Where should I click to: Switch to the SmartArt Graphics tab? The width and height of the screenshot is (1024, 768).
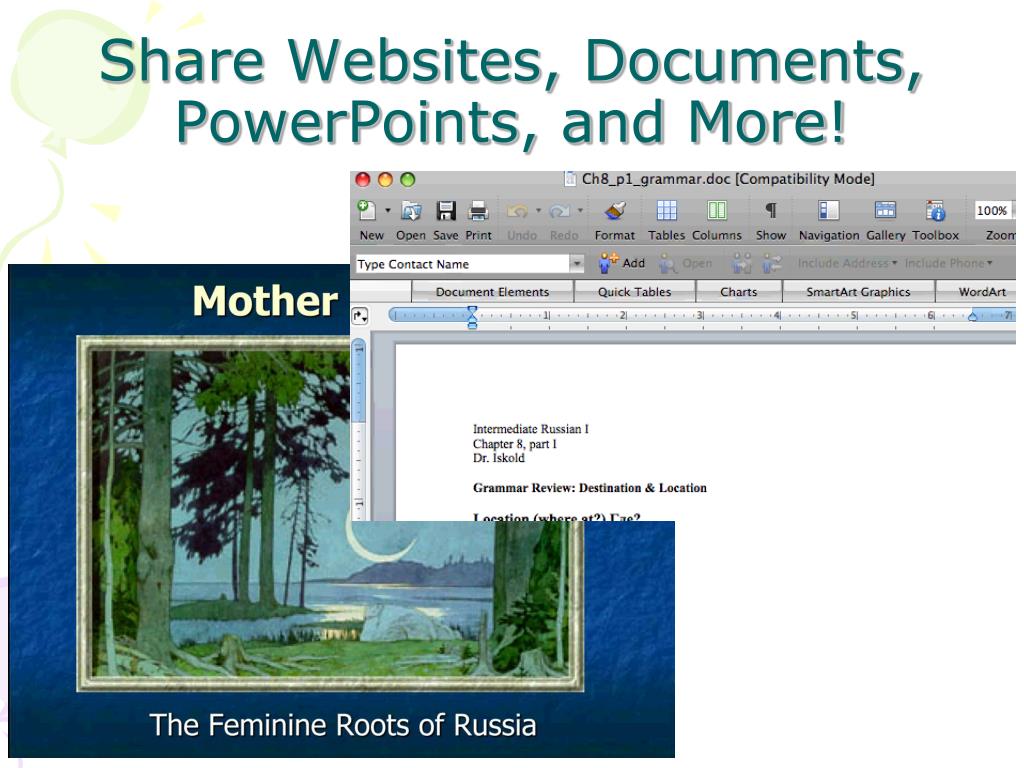[858, 292]
